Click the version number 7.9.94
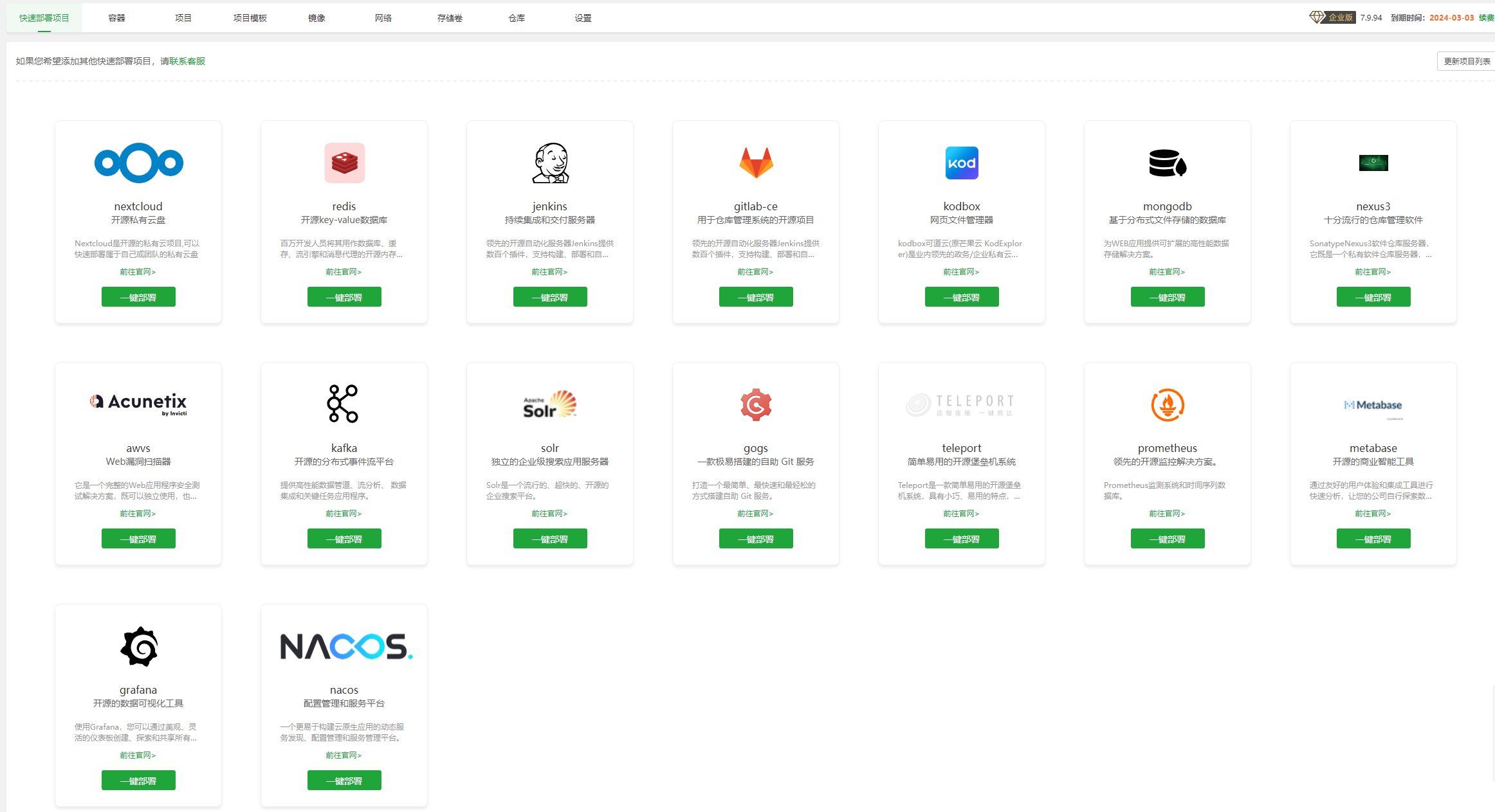Screen dimensions: 1495x812 [x=1371, y=18]
